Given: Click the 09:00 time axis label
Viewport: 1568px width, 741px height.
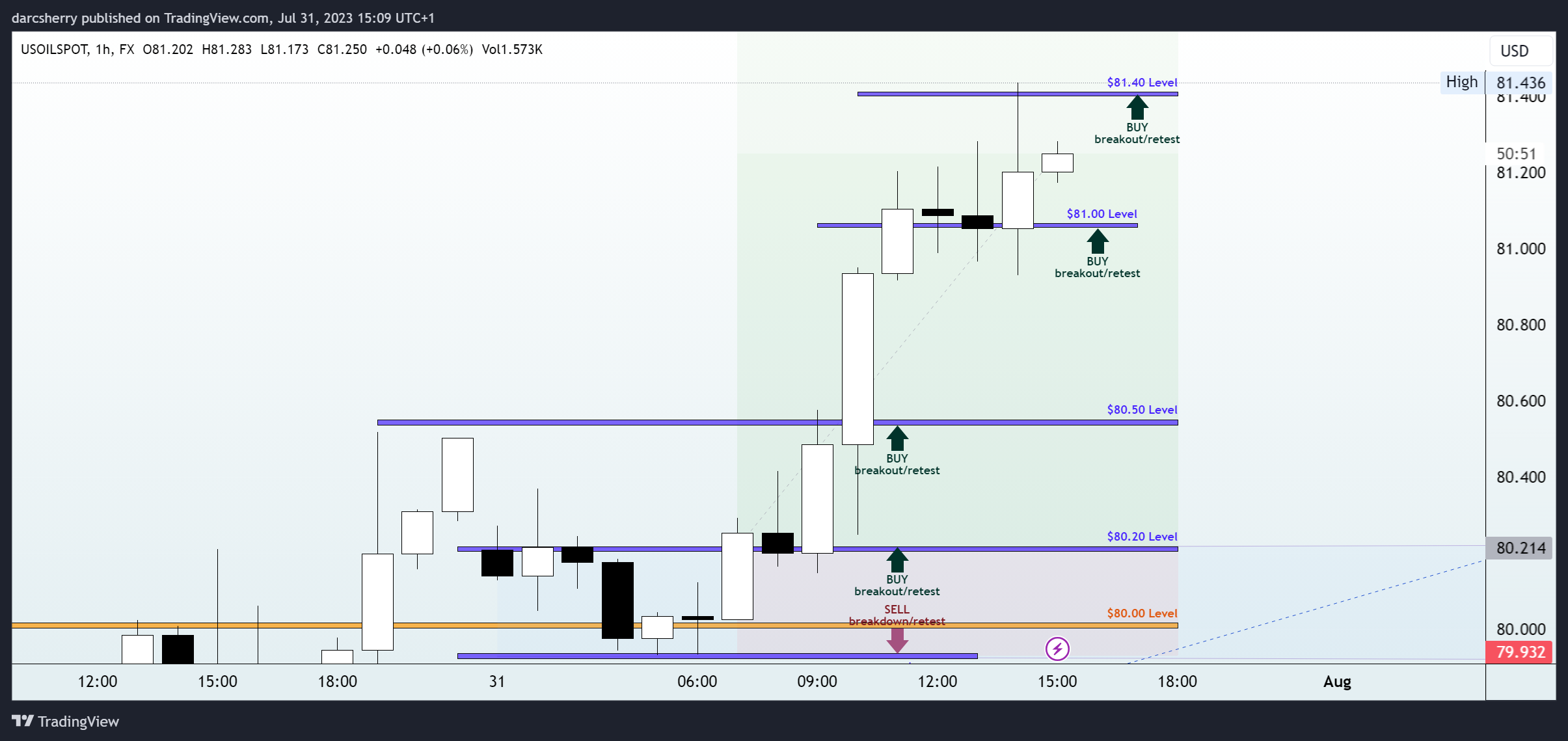Looking at the screenshot, I should [817, 682].
